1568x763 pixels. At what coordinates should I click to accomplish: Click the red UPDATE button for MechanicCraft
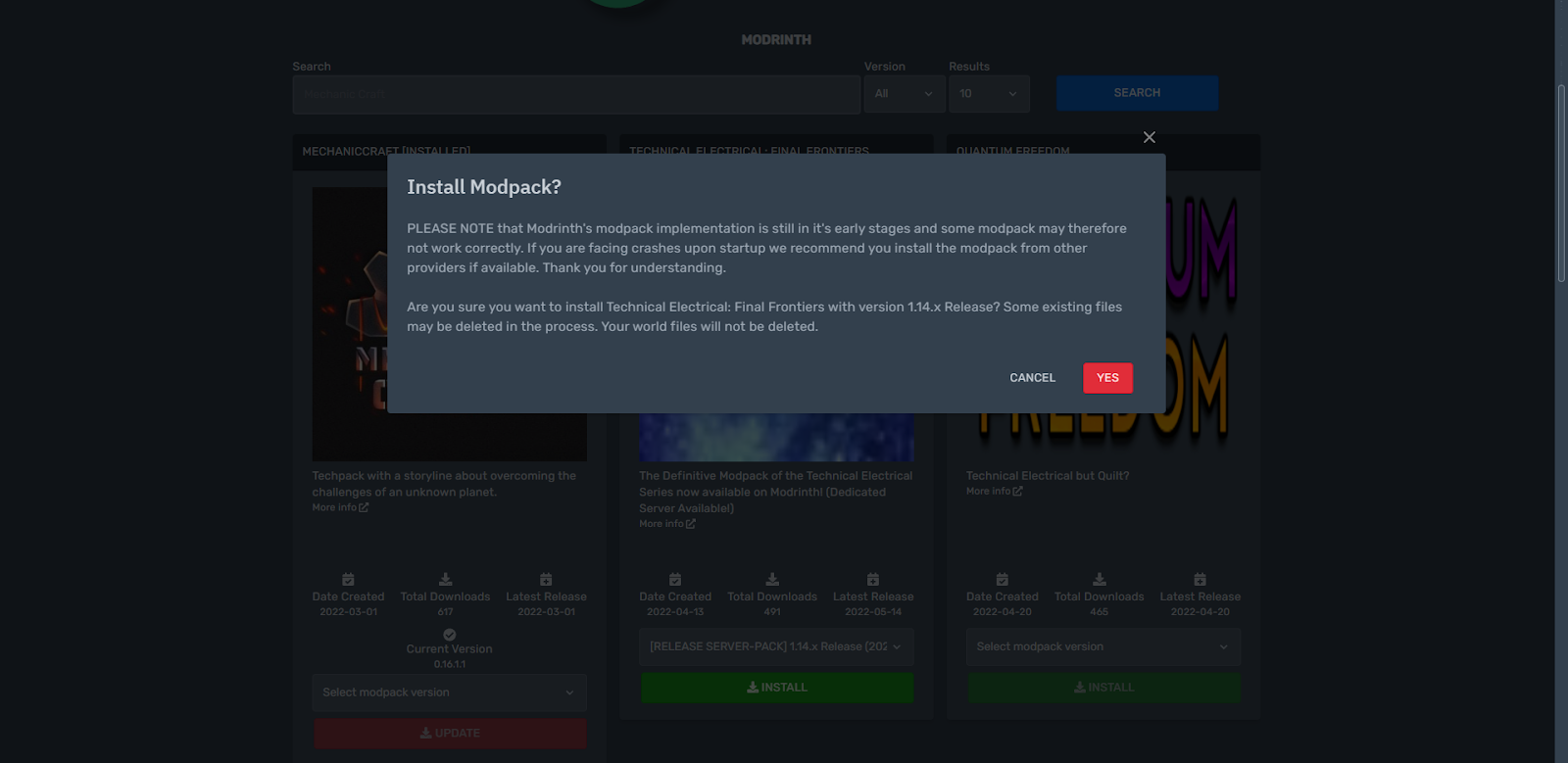click(450, 733)
